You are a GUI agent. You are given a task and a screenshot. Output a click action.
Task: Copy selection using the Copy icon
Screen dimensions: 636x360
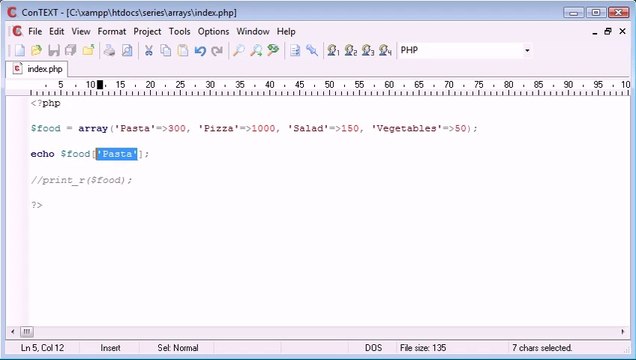tap(165, 50)
